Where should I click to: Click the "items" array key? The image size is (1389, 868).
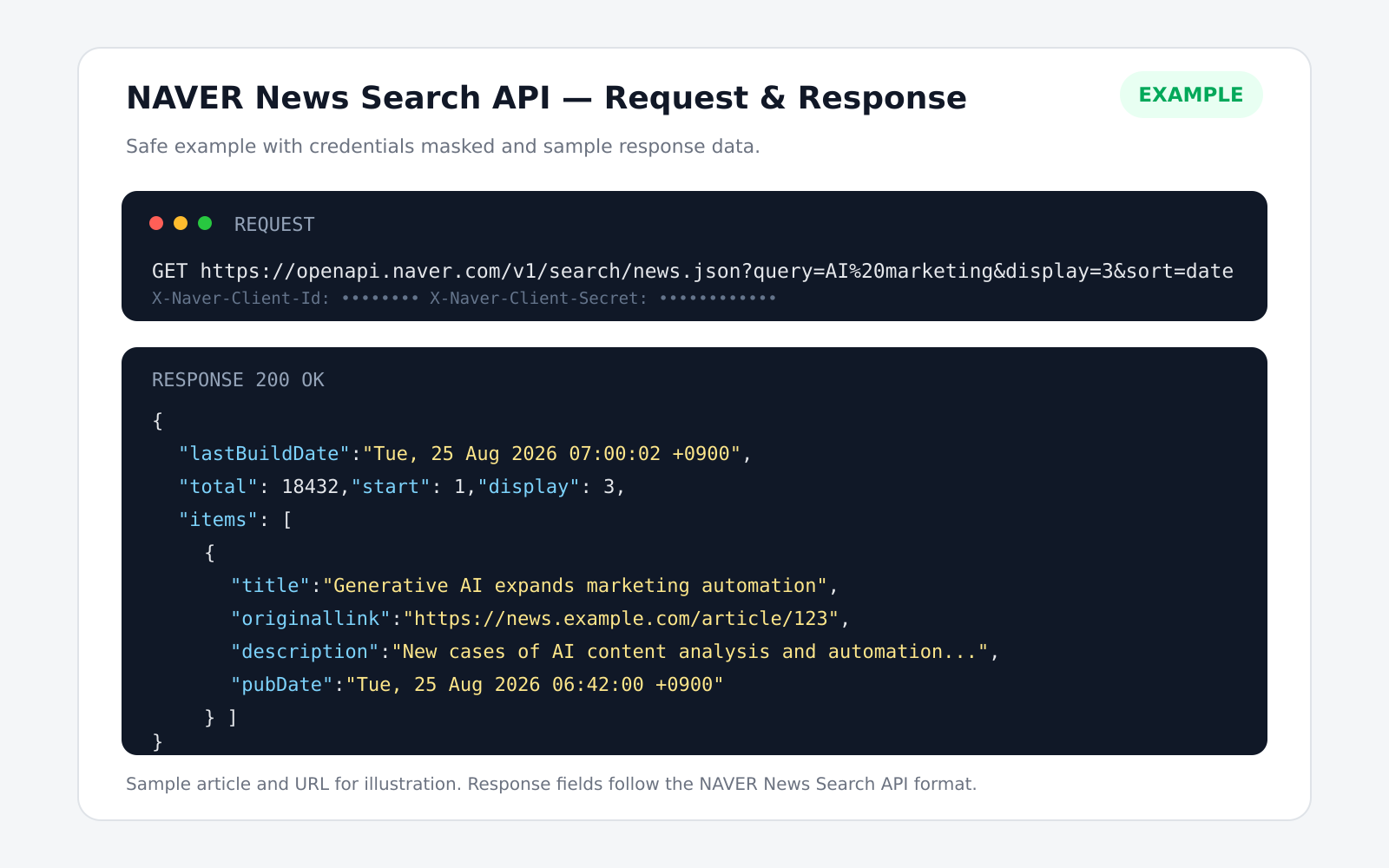[x=218, y=519]
